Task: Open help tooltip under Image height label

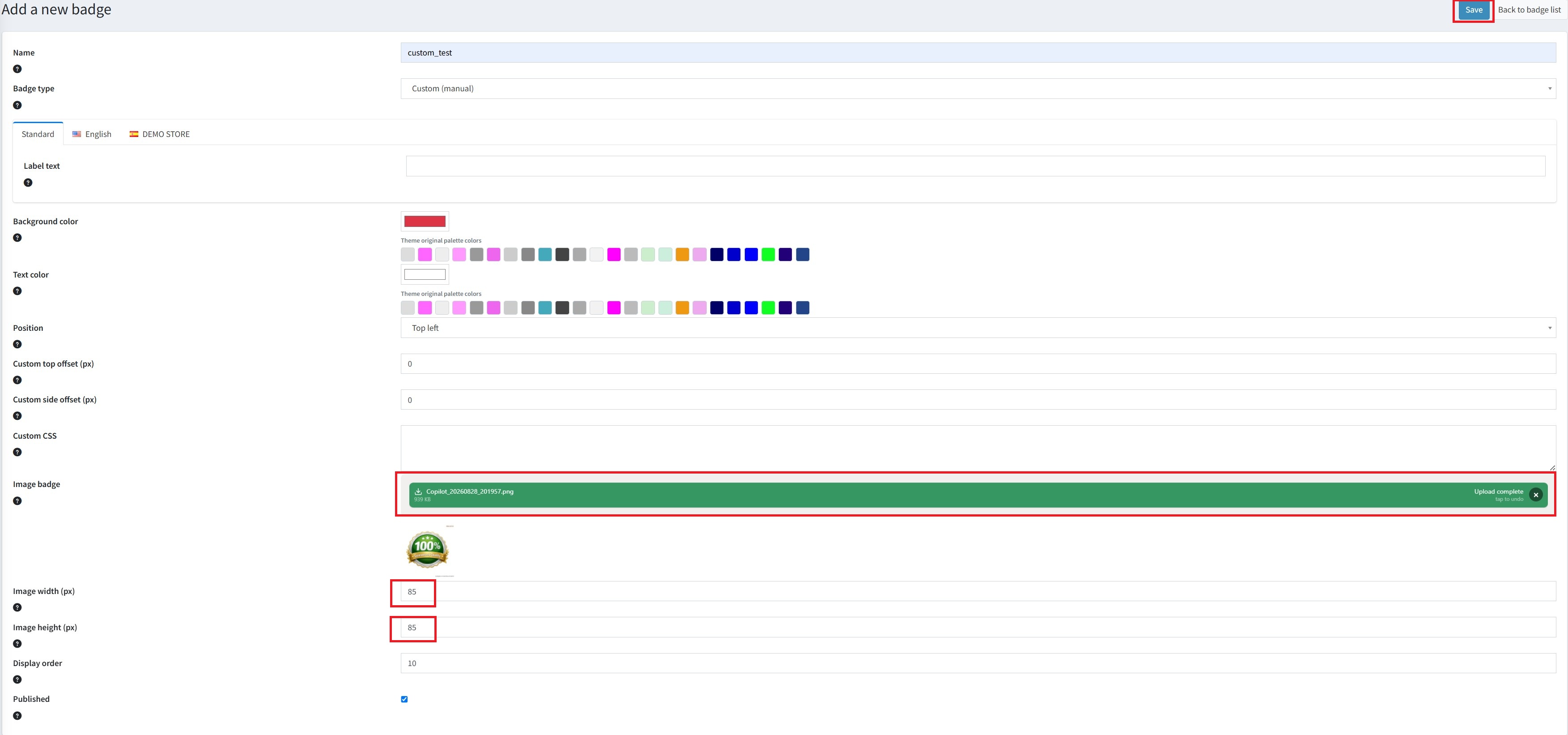Action: coord(17,644)
